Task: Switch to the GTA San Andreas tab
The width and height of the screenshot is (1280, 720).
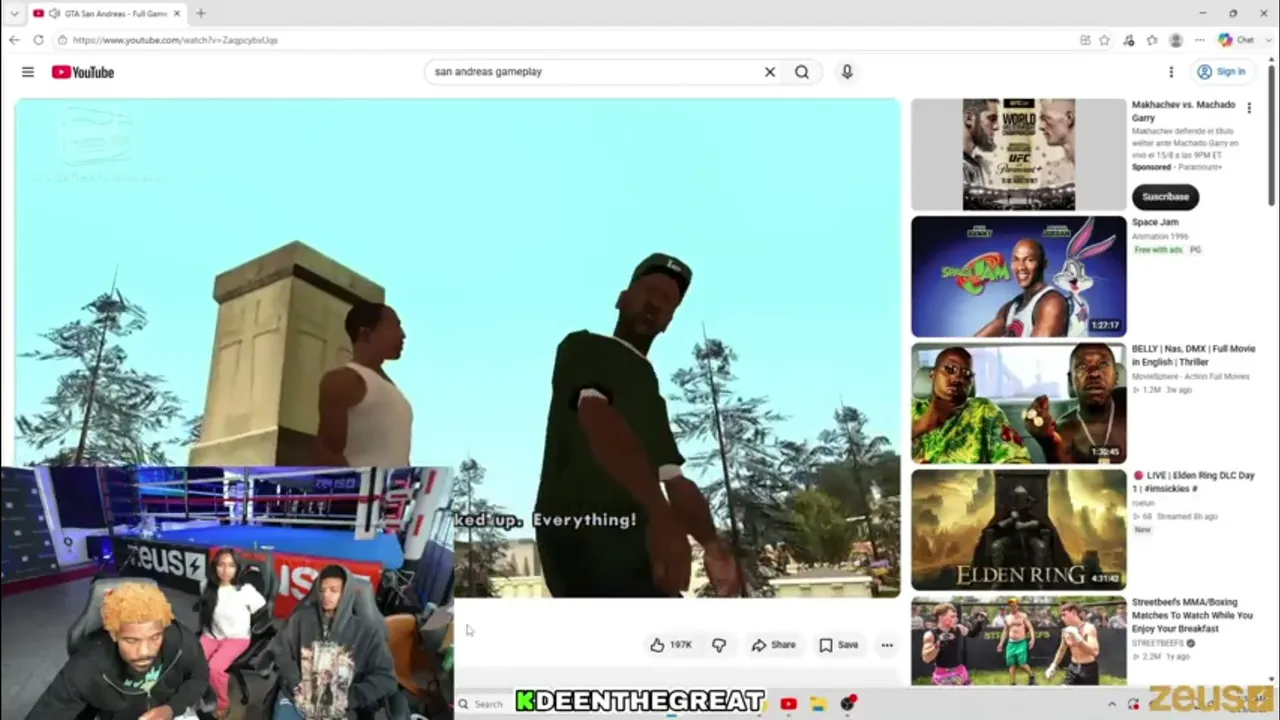Action: coord(107,13)
